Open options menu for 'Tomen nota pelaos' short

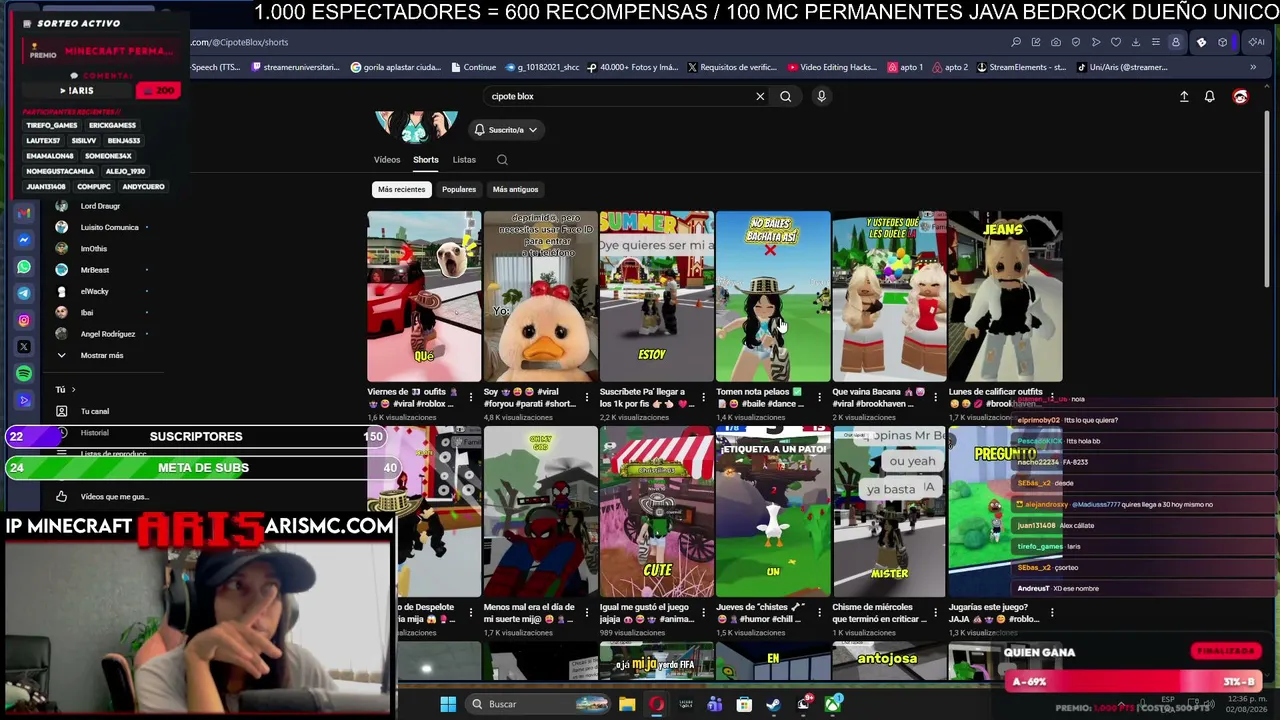820,398
